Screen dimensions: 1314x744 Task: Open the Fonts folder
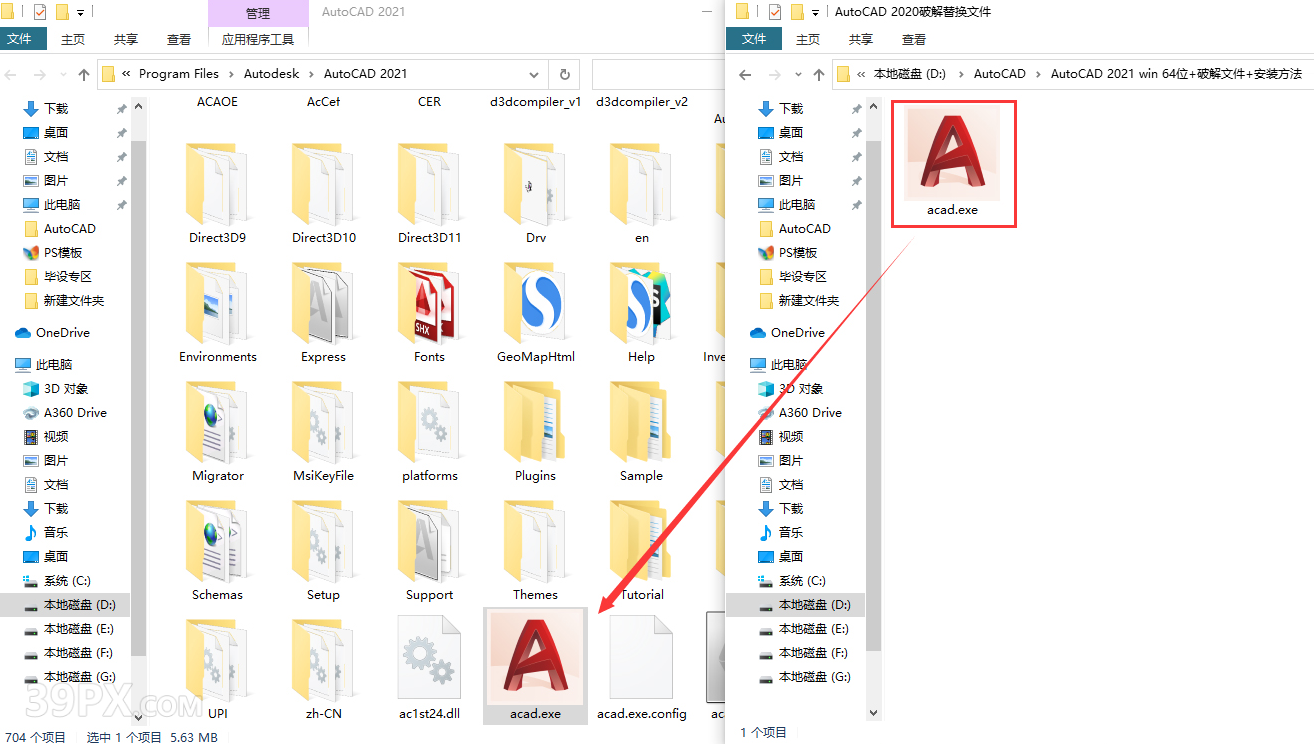(429, 313)
